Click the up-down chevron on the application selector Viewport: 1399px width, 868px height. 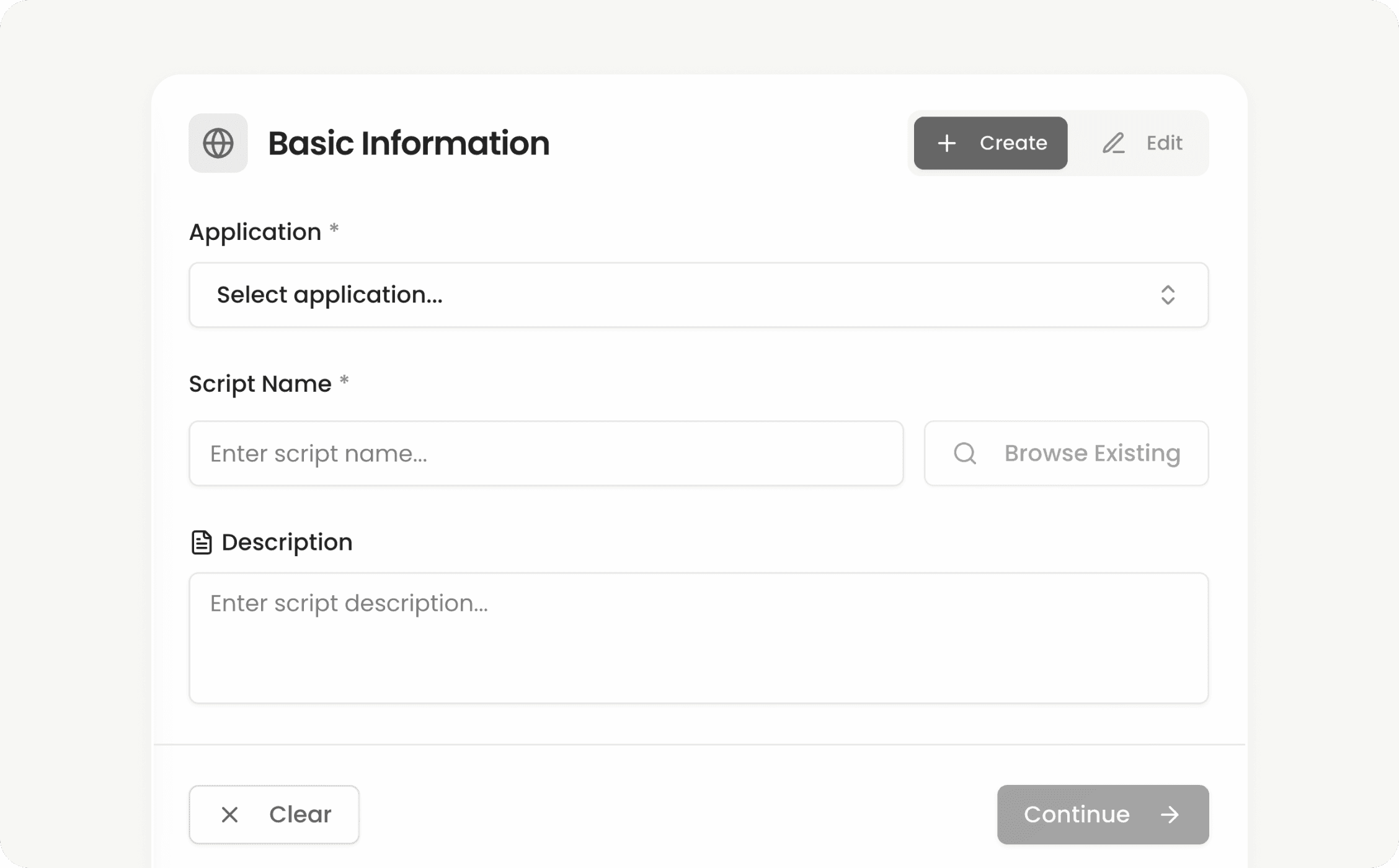1168,294
